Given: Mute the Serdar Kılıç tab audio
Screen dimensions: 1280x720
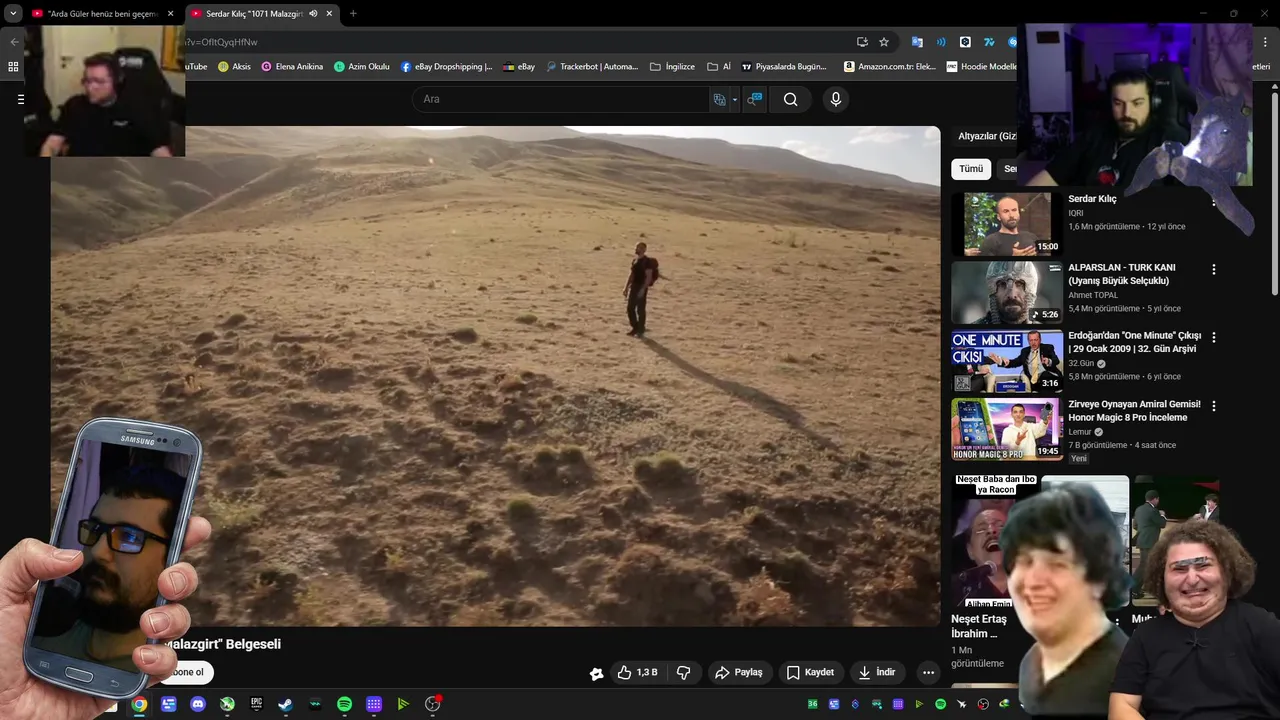Looking at the screenshot, I should tap(313, 14).
